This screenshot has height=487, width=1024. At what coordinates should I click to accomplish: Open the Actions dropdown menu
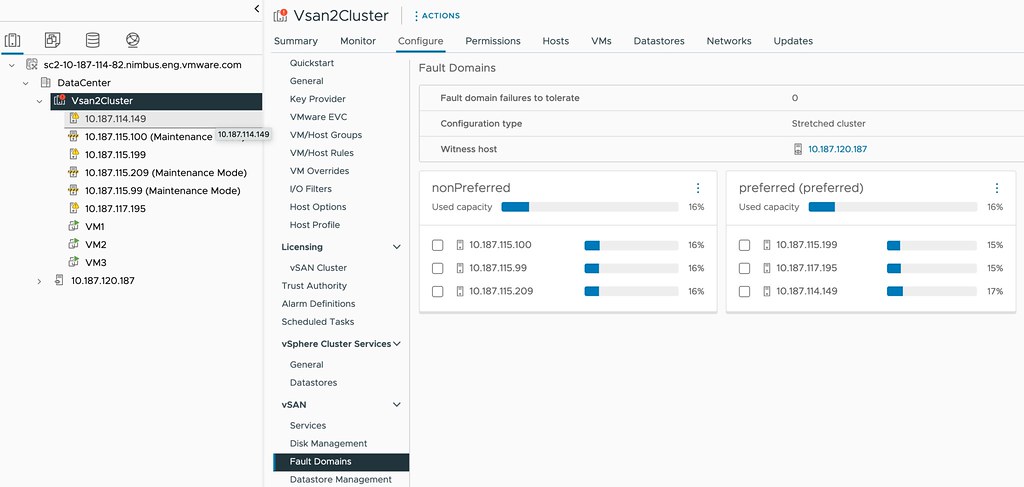pyautogui.click(x=436, y=16)
